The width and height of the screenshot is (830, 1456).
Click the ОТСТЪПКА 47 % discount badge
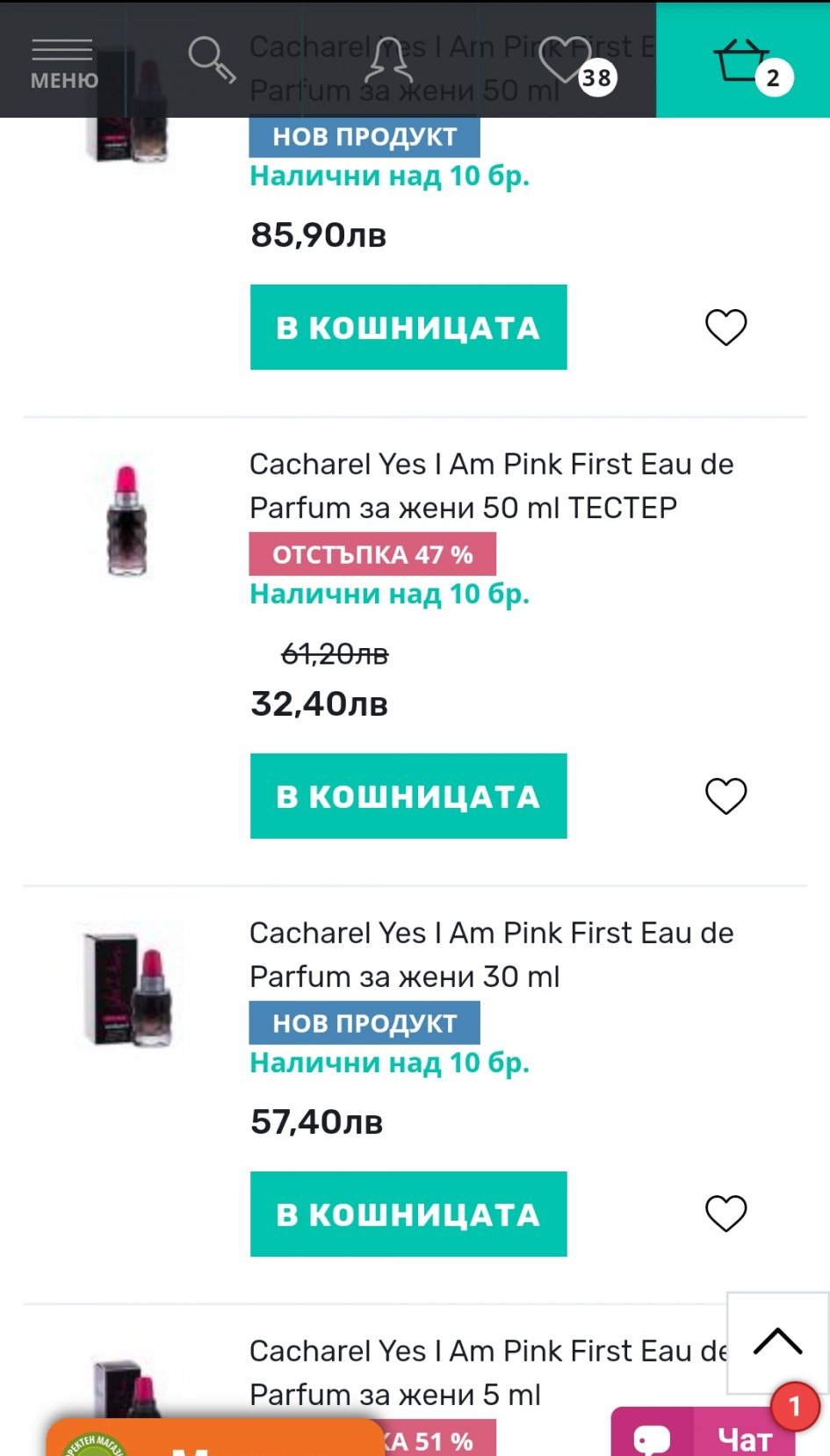(x=372, y=555)
